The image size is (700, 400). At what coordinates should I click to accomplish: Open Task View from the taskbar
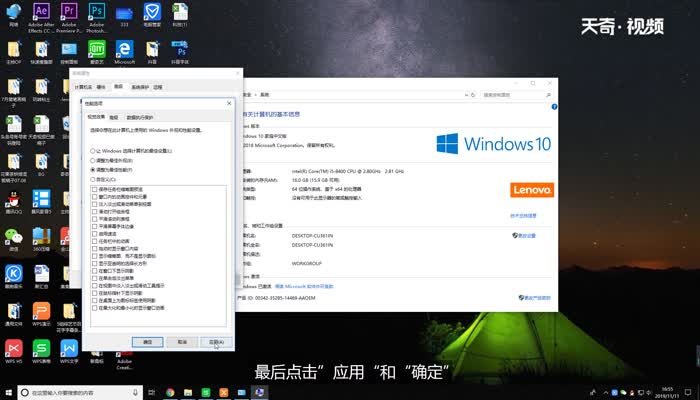click(x=152, y=392)
